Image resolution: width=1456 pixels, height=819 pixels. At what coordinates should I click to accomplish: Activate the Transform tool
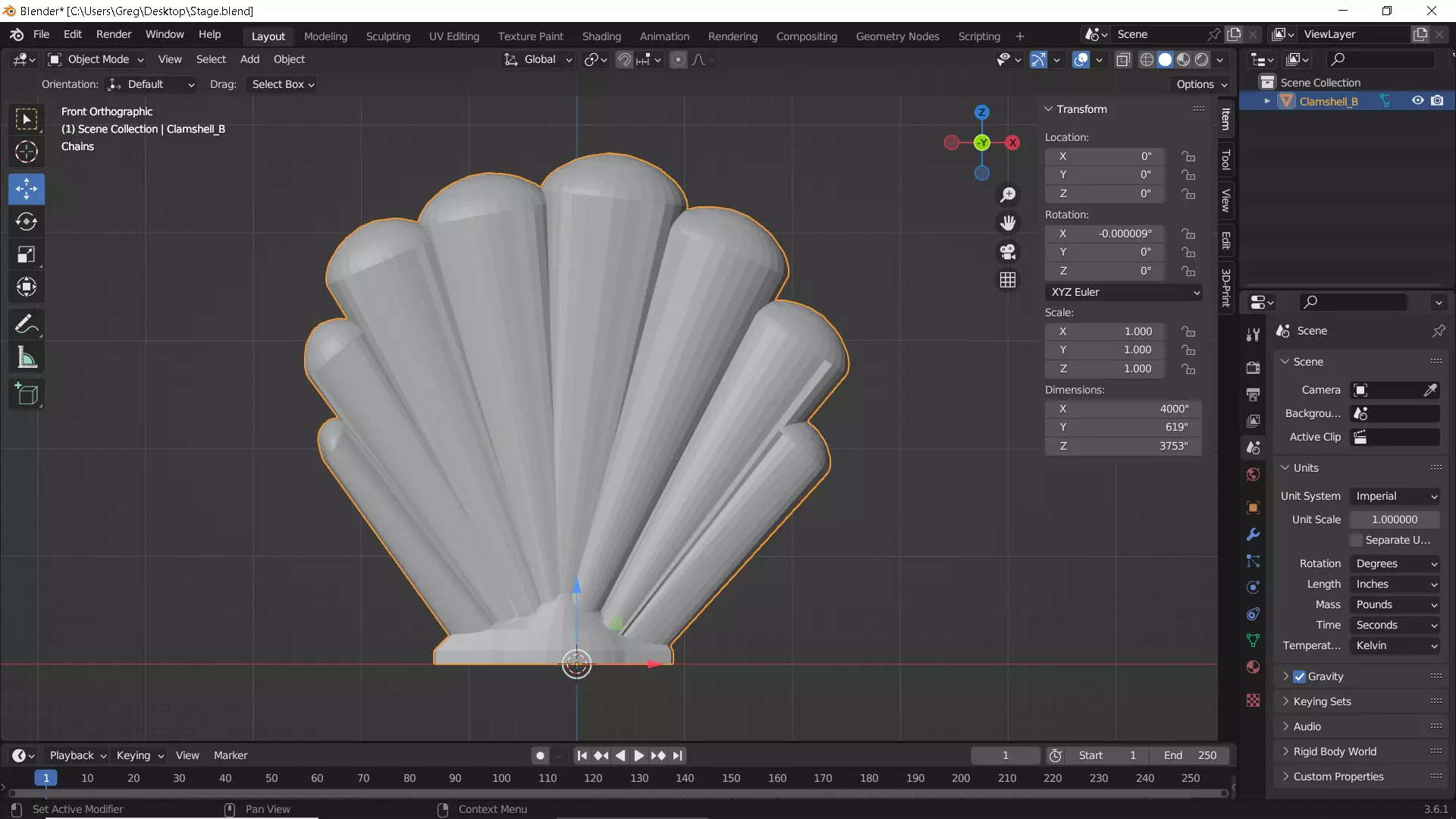(27, 287)
